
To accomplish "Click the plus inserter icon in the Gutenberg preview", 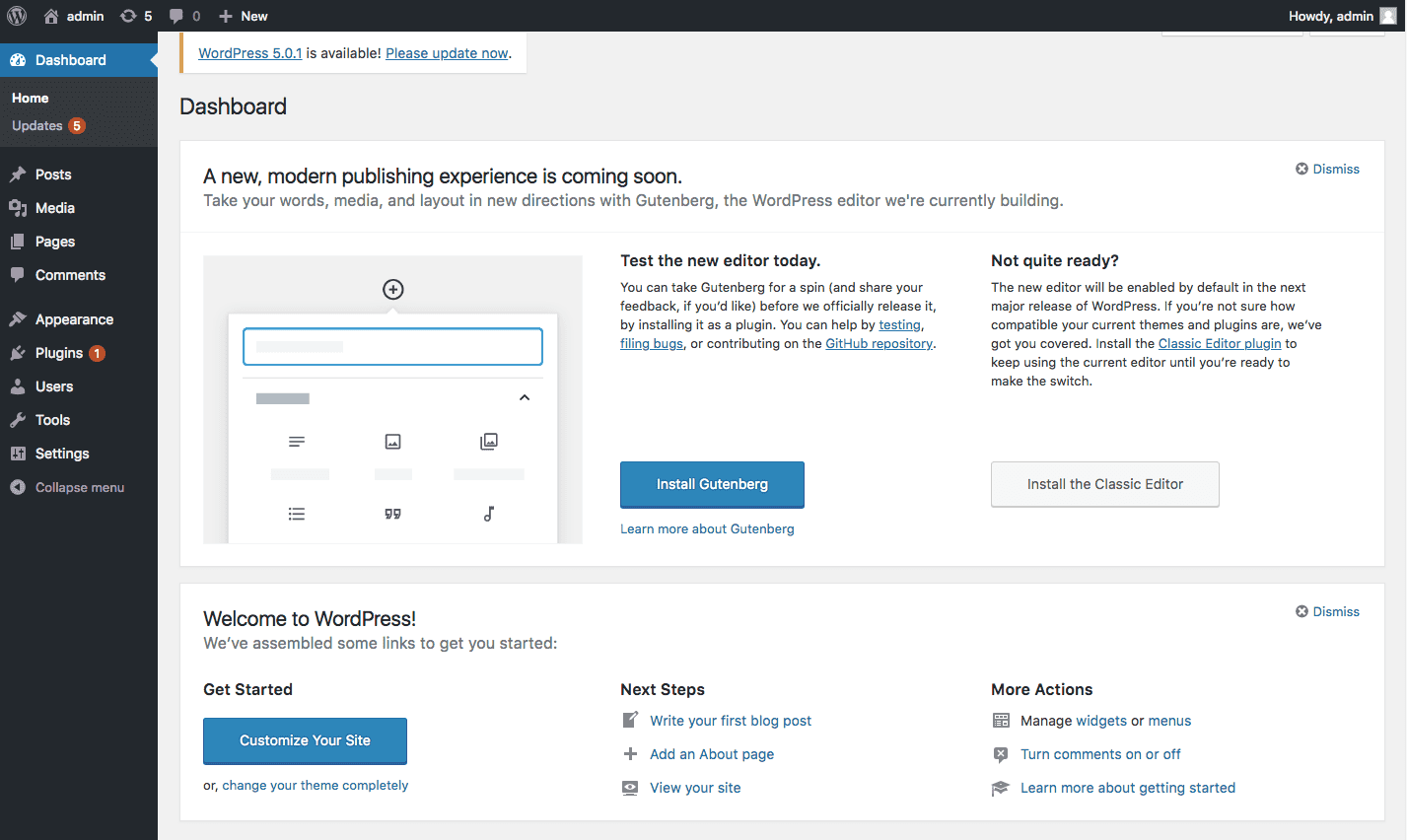I will 392,289.
